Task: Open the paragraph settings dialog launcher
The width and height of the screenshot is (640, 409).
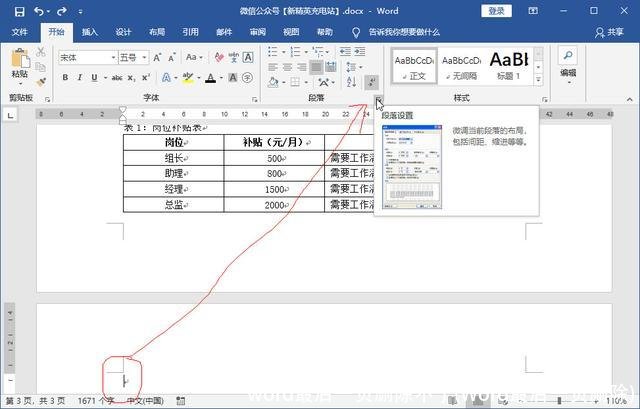Action: (378, 99)
